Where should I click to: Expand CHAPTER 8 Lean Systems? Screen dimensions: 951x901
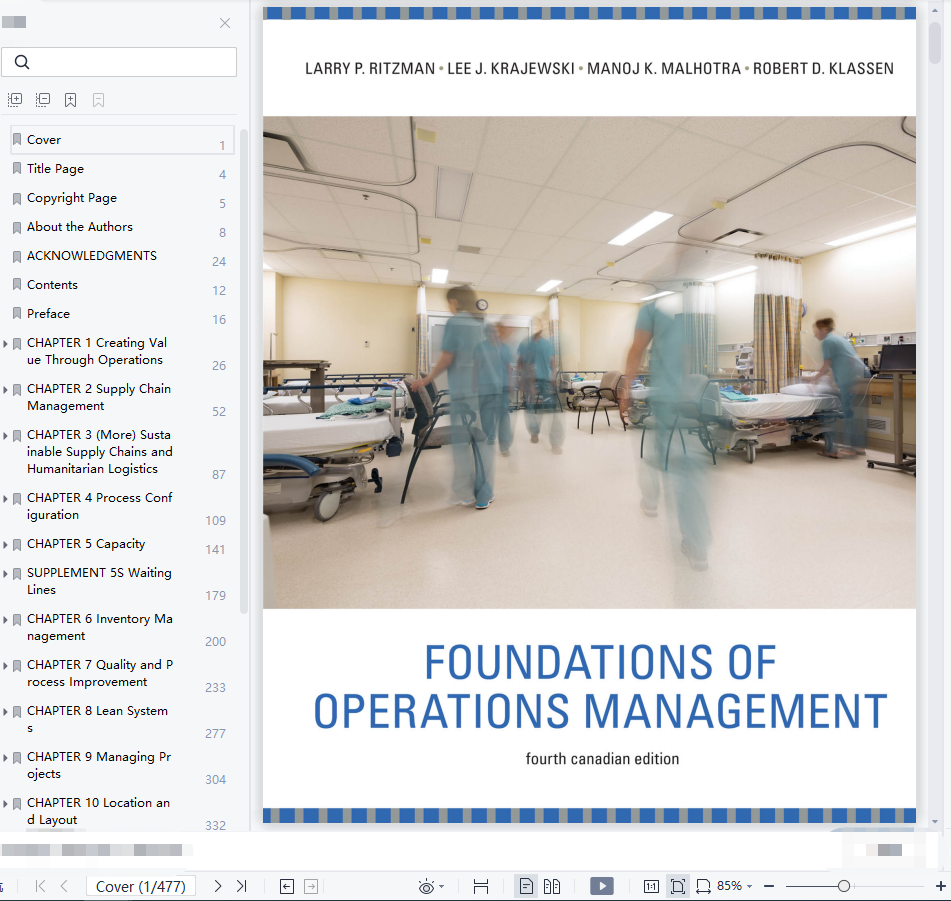(5, 712)
